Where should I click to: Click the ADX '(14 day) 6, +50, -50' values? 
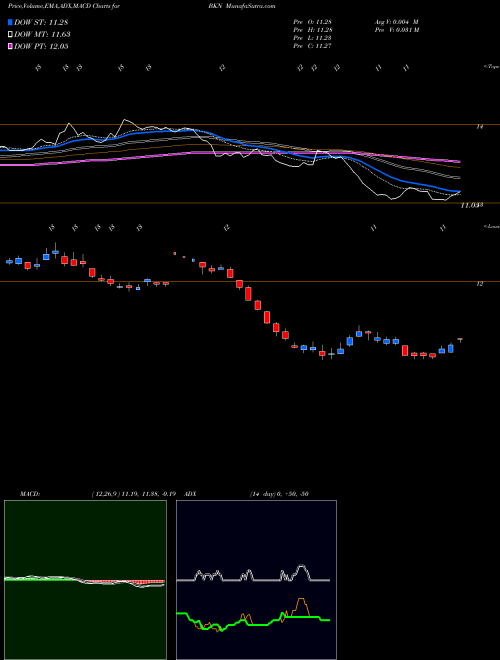[279, 494]
